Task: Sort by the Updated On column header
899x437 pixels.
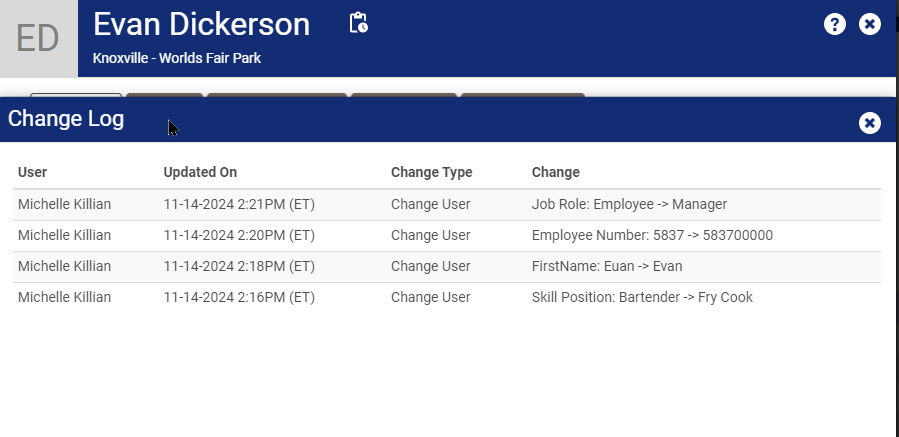Action: pyautogui.click(x=200, y=172)
